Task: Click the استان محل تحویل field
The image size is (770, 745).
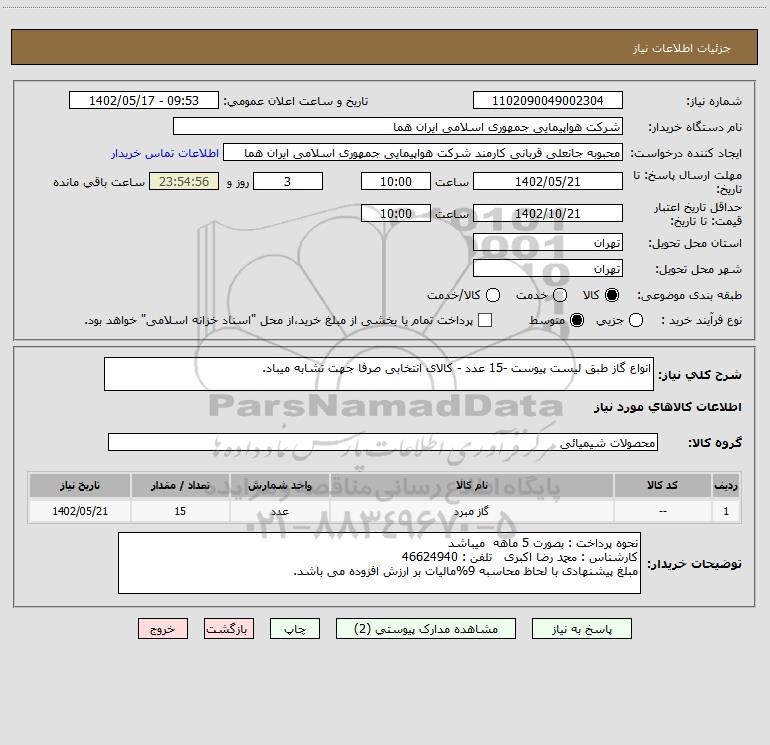Action: coord(548,243)
